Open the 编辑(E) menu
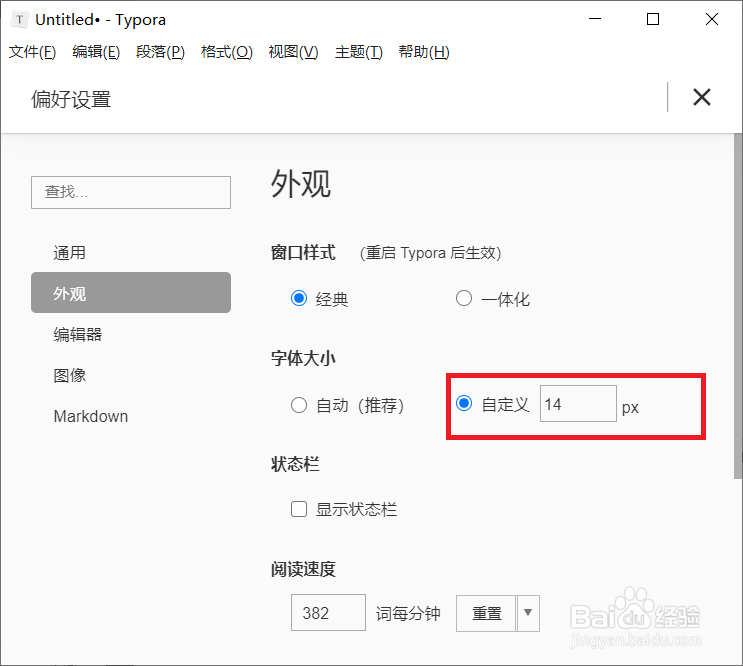This screenshot has height=666, width=743. (x=96, y=52)
